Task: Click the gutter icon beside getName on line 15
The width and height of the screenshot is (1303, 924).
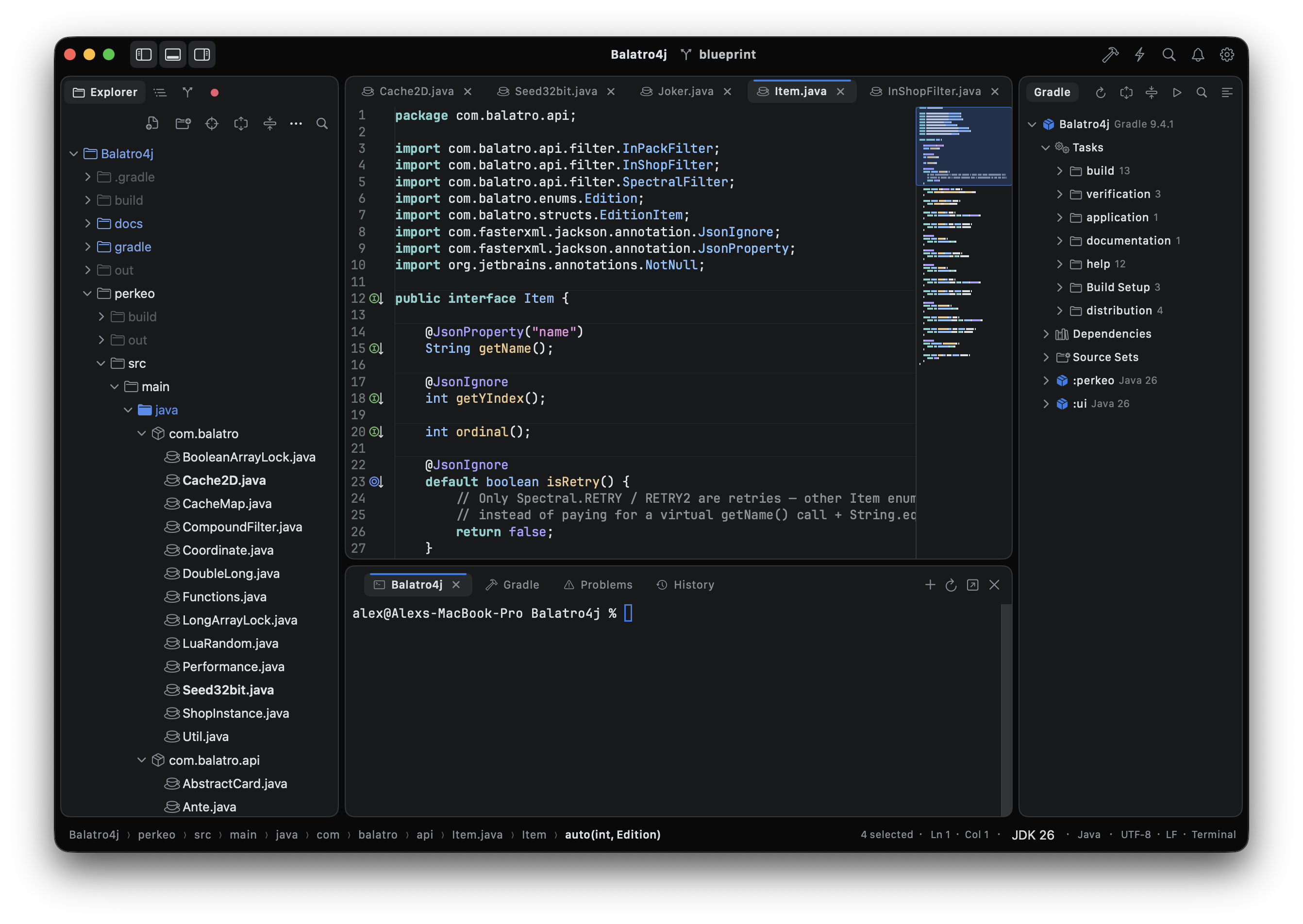Action: click(x=376, y=349)
